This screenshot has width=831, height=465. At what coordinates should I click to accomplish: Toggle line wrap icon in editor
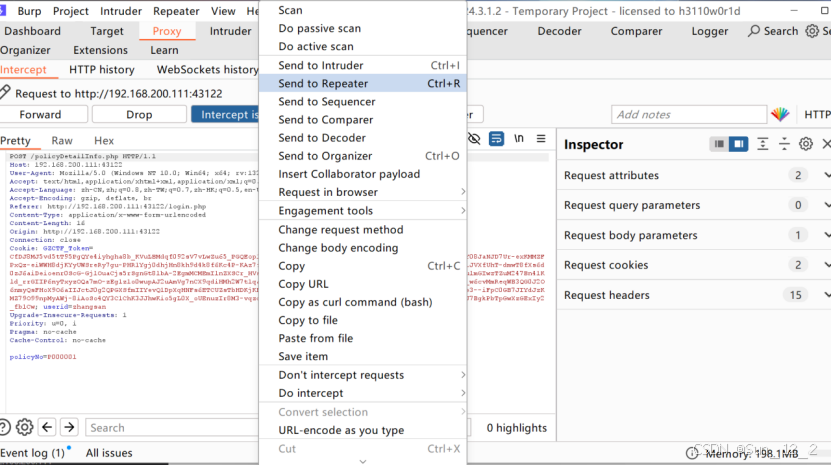496,139
